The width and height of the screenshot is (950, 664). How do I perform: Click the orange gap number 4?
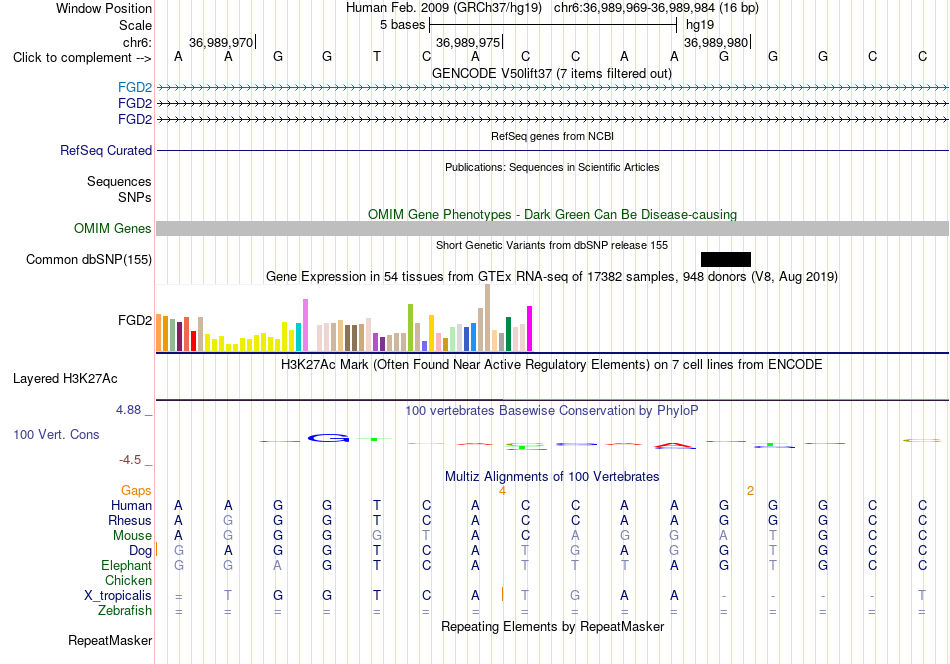(x=502, y=491)
